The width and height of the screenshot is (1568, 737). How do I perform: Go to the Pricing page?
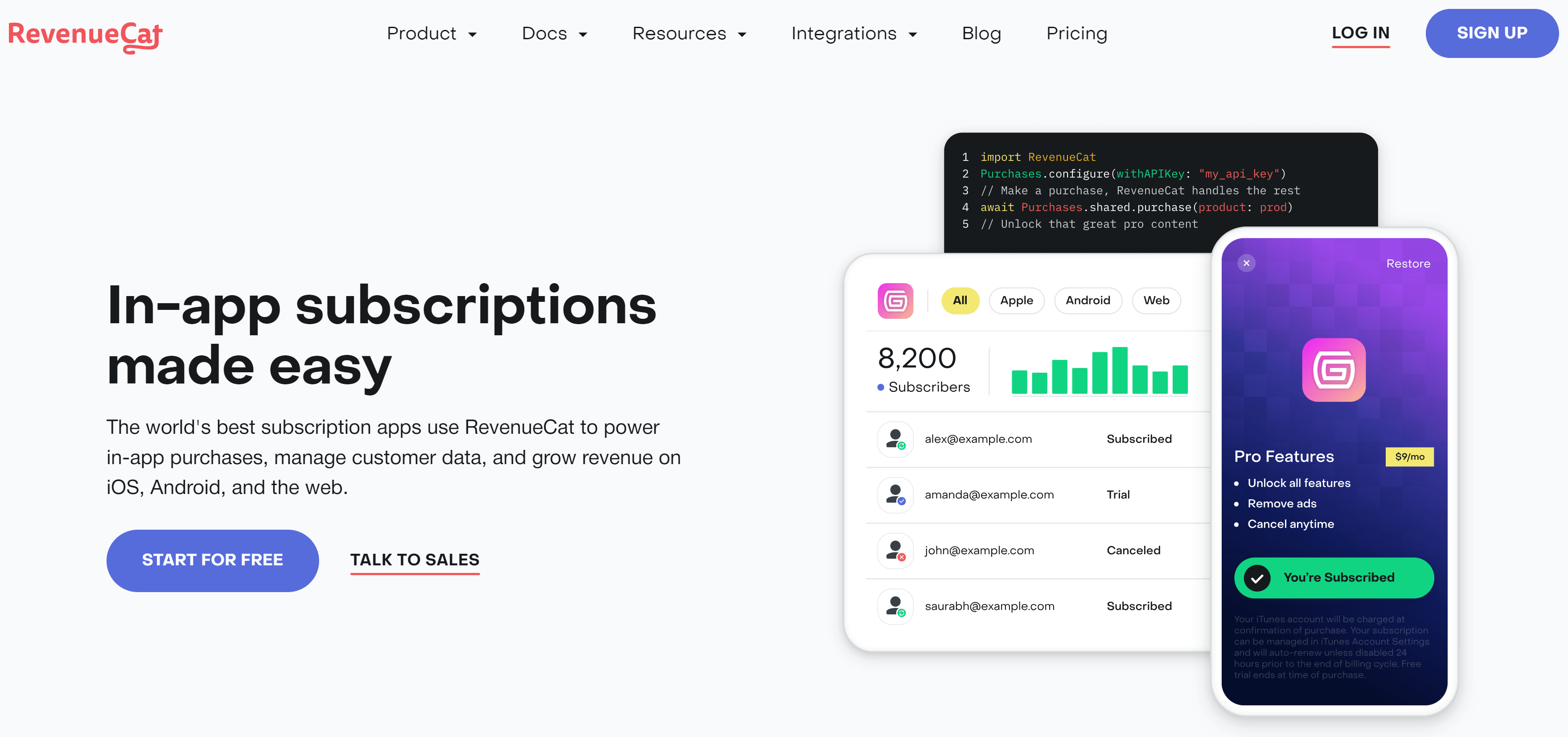(x=1076, y=33)
